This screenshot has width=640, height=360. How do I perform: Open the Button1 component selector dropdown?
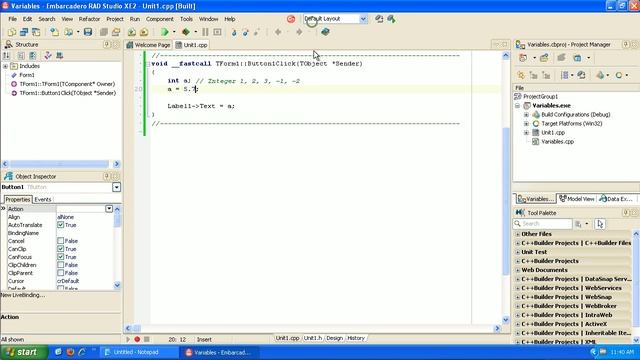pyautogui.click(x=116, y=187)
